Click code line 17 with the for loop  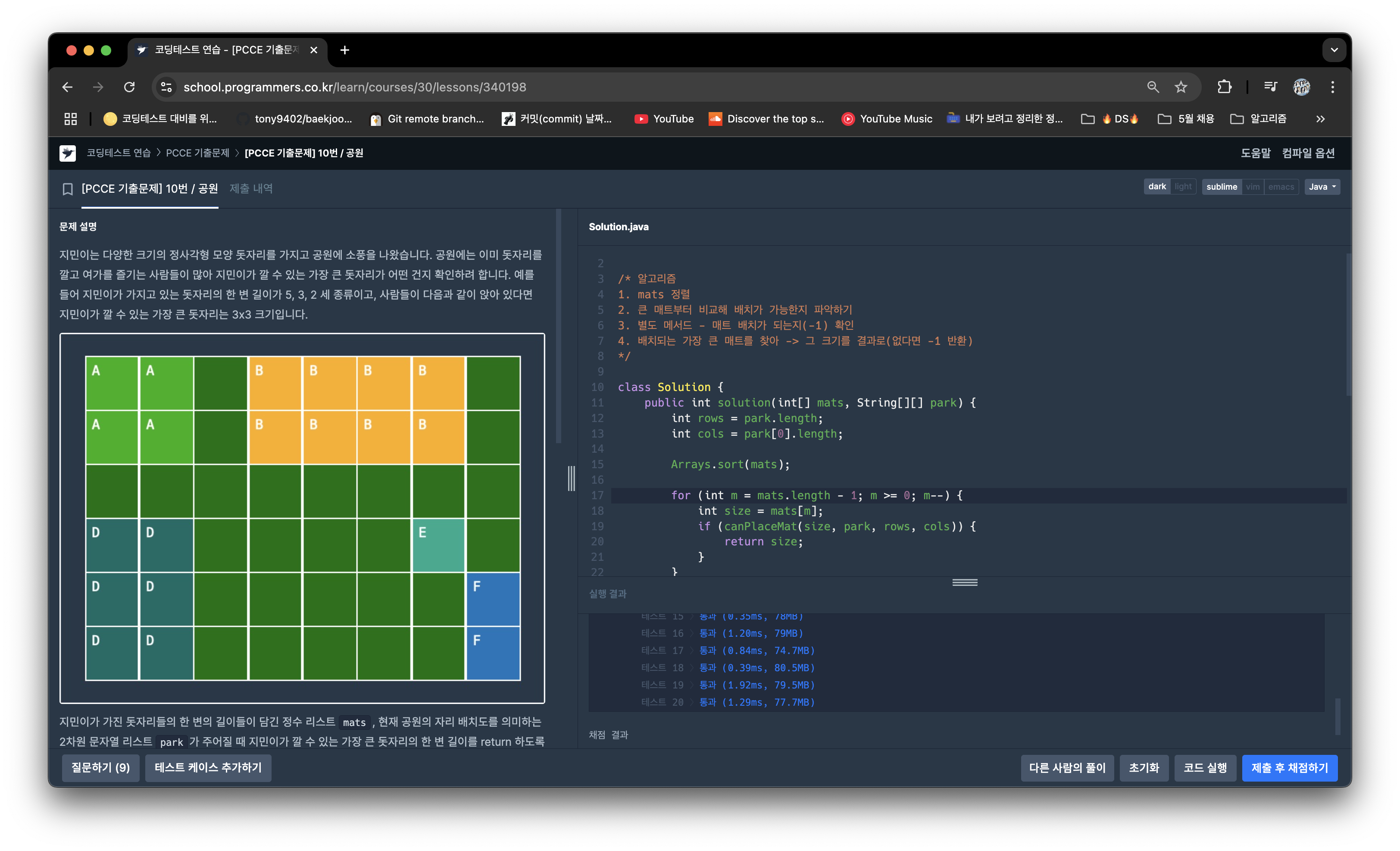coord(978,495)
